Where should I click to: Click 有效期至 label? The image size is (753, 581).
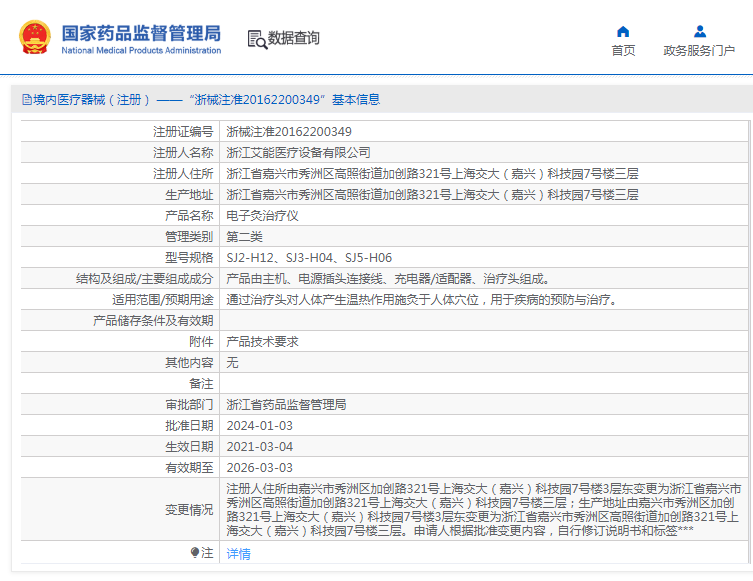189,468
